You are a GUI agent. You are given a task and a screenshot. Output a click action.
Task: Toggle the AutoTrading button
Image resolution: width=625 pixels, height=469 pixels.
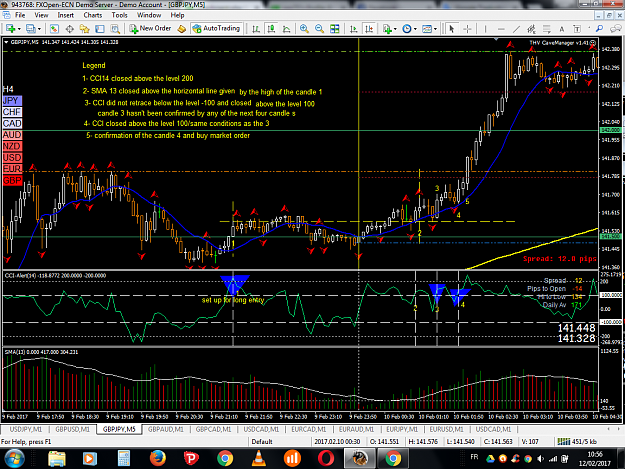(x=216, y=29)
